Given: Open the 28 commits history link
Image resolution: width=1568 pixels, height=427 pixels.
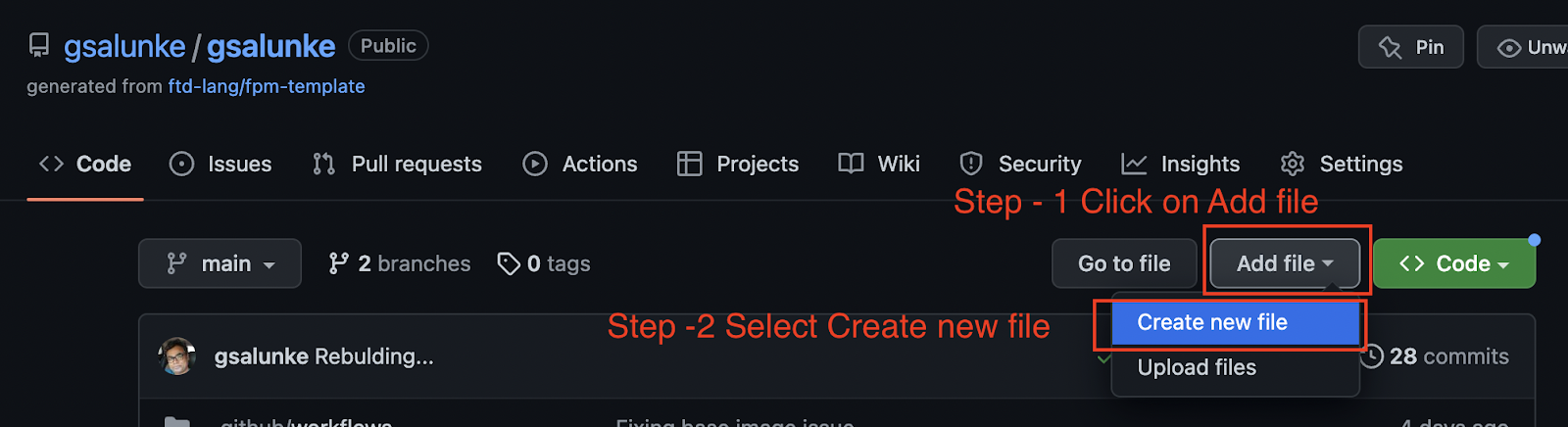Looking at the screenshot, I should coord(1436,356).
